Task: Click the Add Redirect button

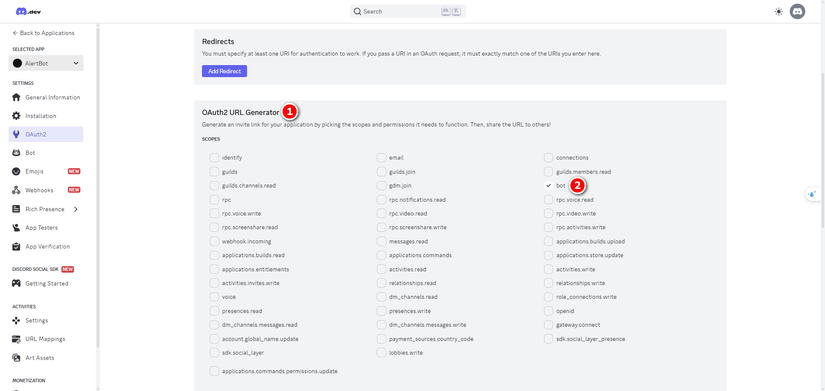Action: pyautogui.click(x=224, y=71)
